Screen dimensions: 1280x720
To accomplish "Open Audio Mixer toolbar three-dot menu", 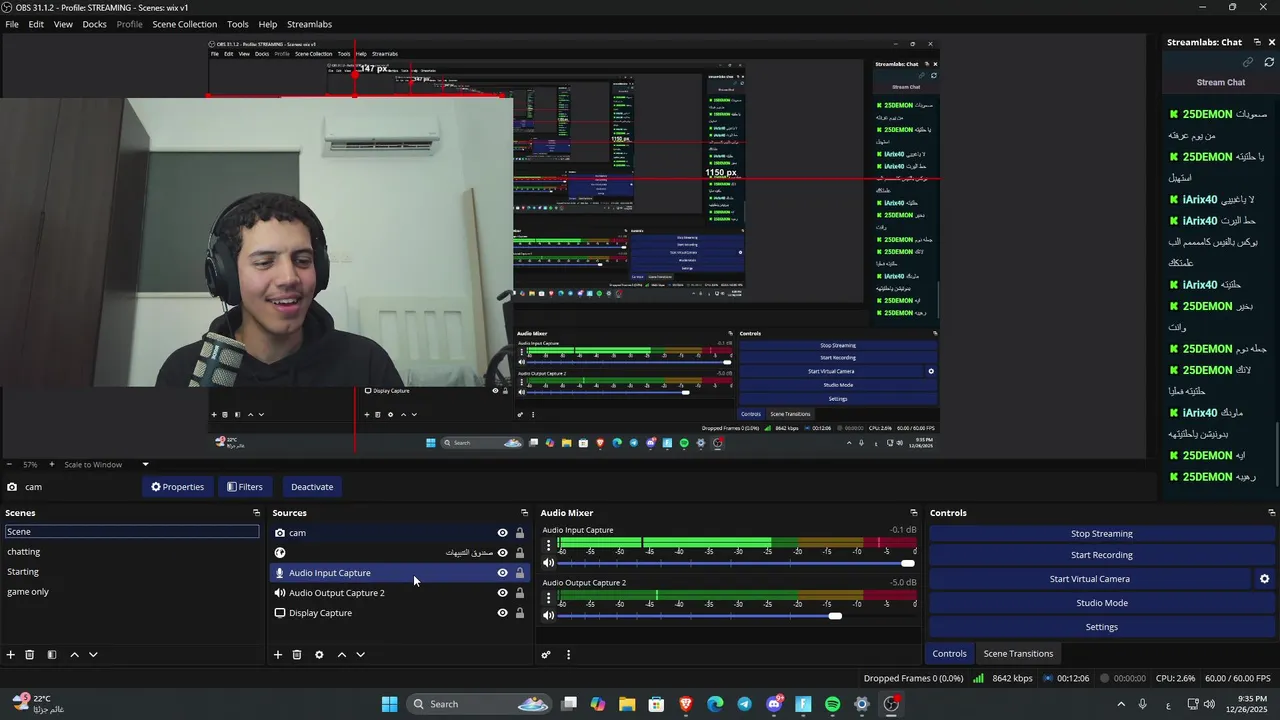I will (568, 655).
